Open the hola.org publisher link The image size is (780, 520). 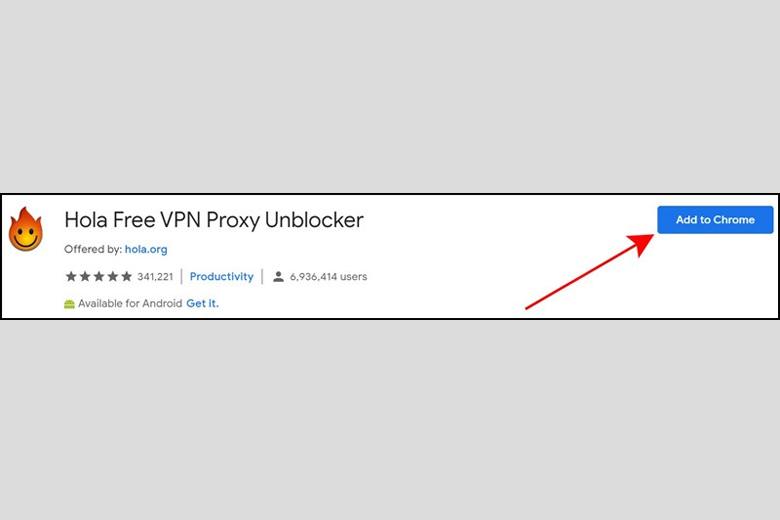coord(146,249)
